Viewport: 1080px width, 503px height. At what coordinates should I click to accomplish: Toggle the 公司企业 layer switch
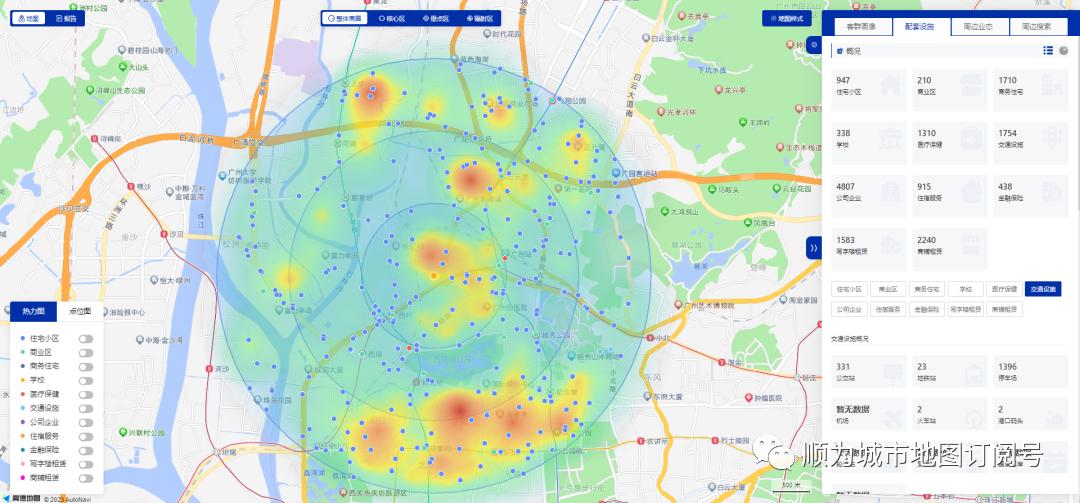coord(85,422)
